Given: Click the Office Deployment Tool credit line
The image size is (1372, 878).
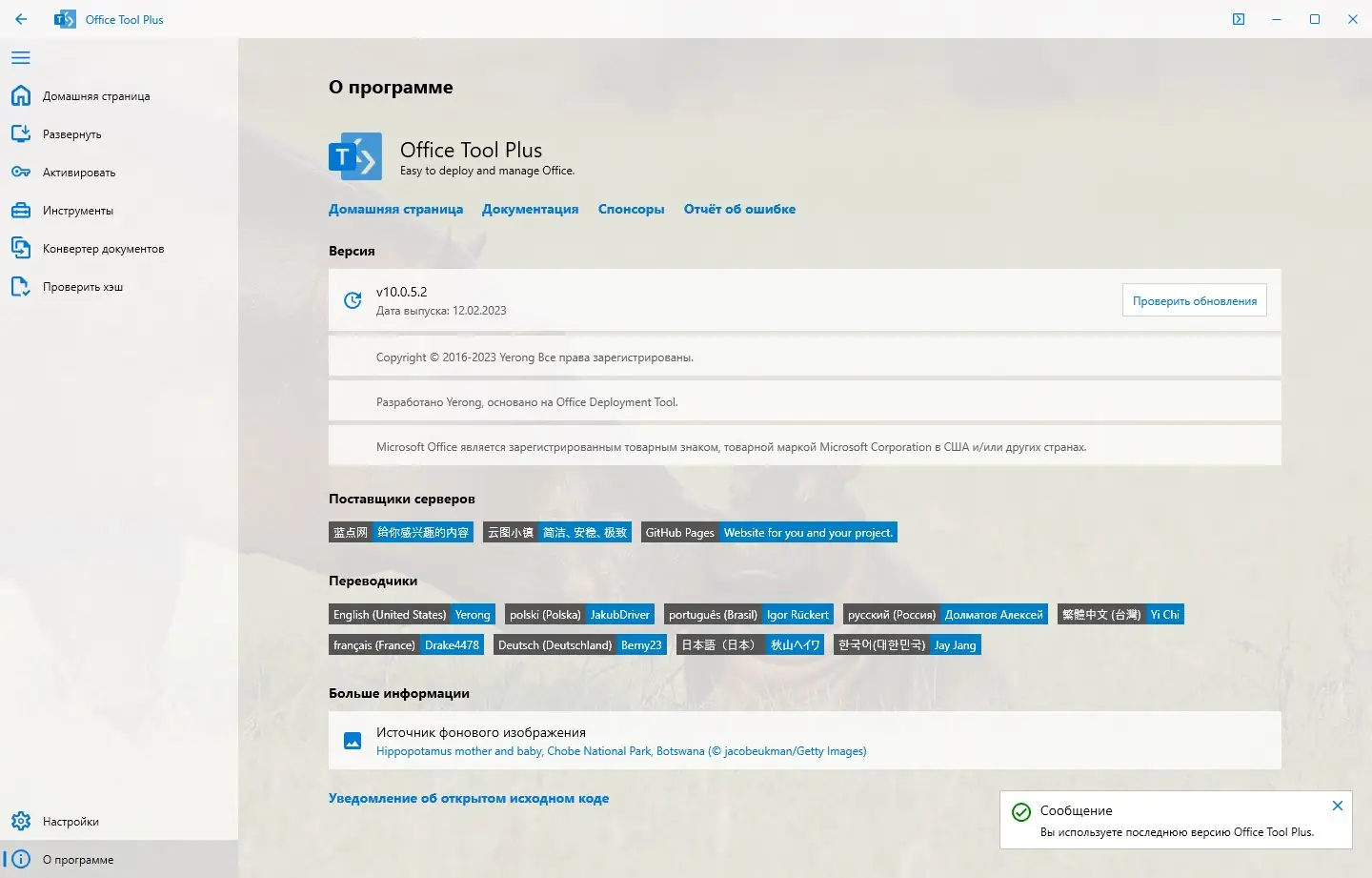Looking at the screenshot, I should coord(527,402).
